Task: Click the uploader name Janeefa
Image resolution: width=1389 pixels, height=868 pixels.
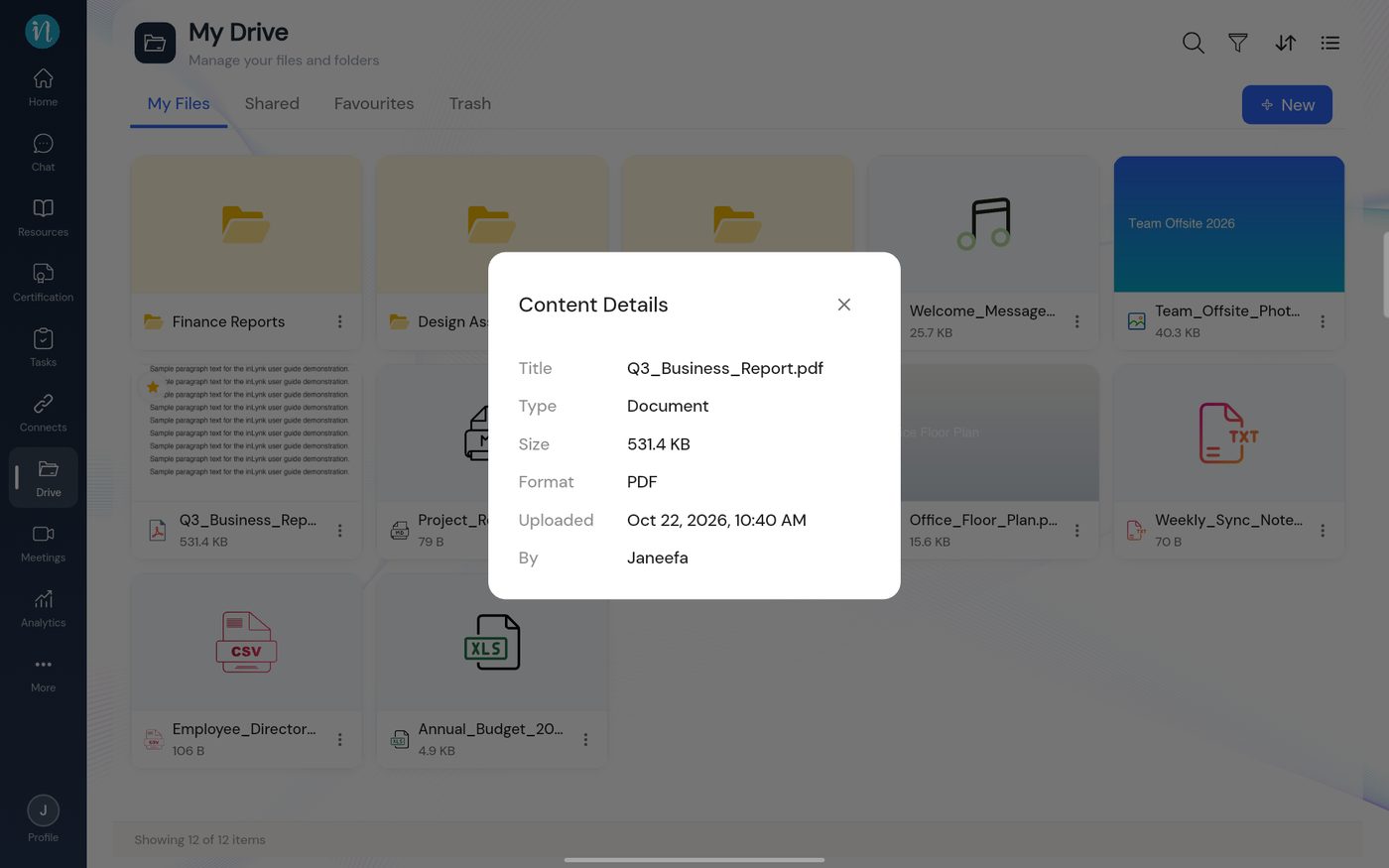Action: [658, 558]
